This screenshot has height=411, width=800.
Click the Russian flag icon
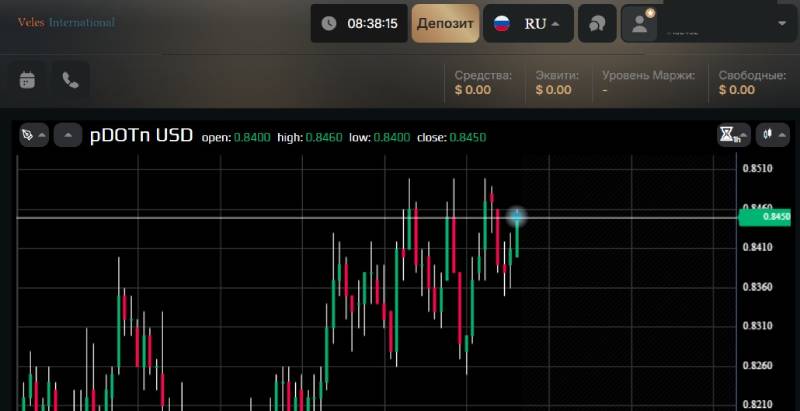(x=502, y=23)
